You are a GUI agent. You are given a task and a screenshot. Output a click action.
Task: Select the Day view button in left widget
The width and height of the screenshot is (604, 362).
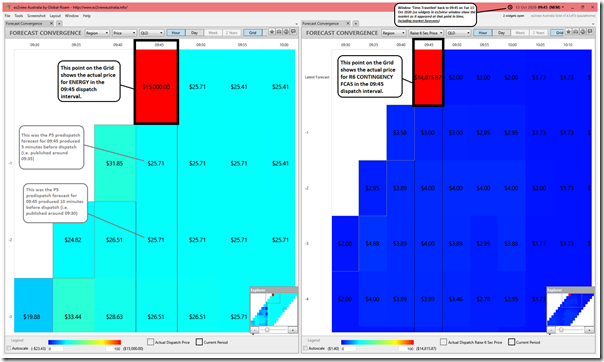195,33
